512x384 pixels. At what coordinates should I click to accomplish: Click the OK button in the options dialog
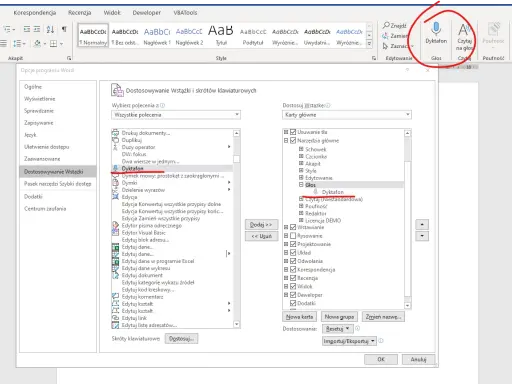pos(381,359)
